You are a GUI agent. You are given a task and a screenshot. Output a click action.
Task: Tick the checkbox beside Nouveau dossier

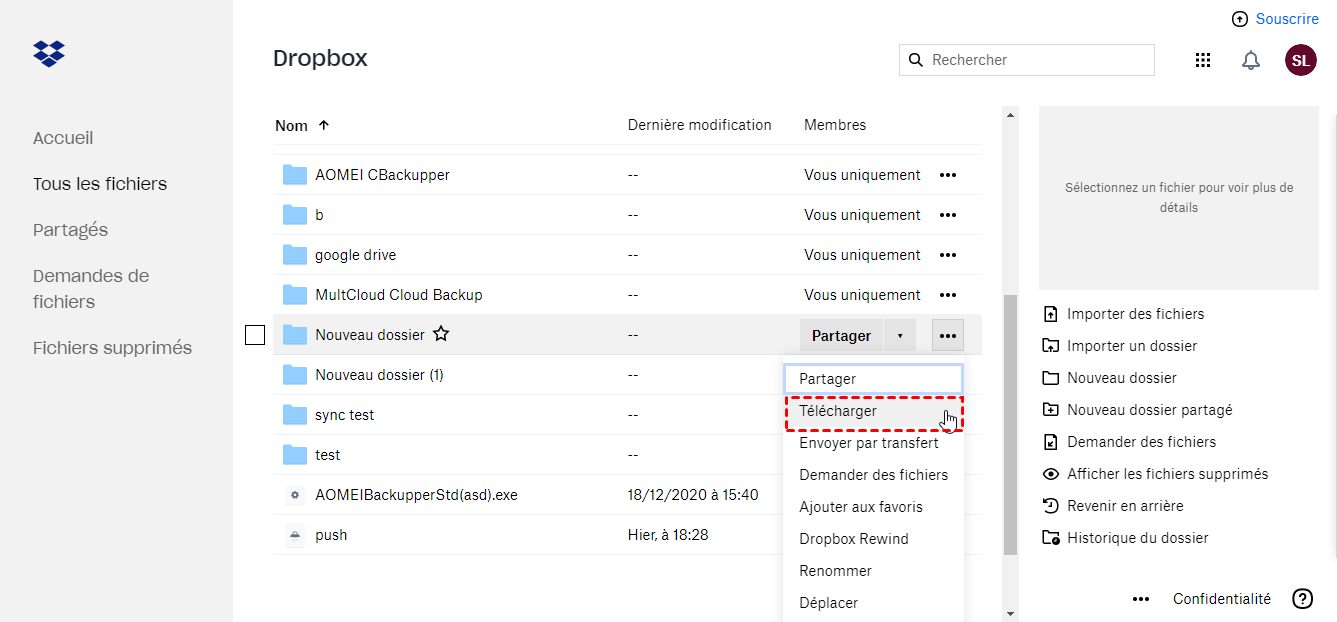pyautogui.click(x=255, y=335)
